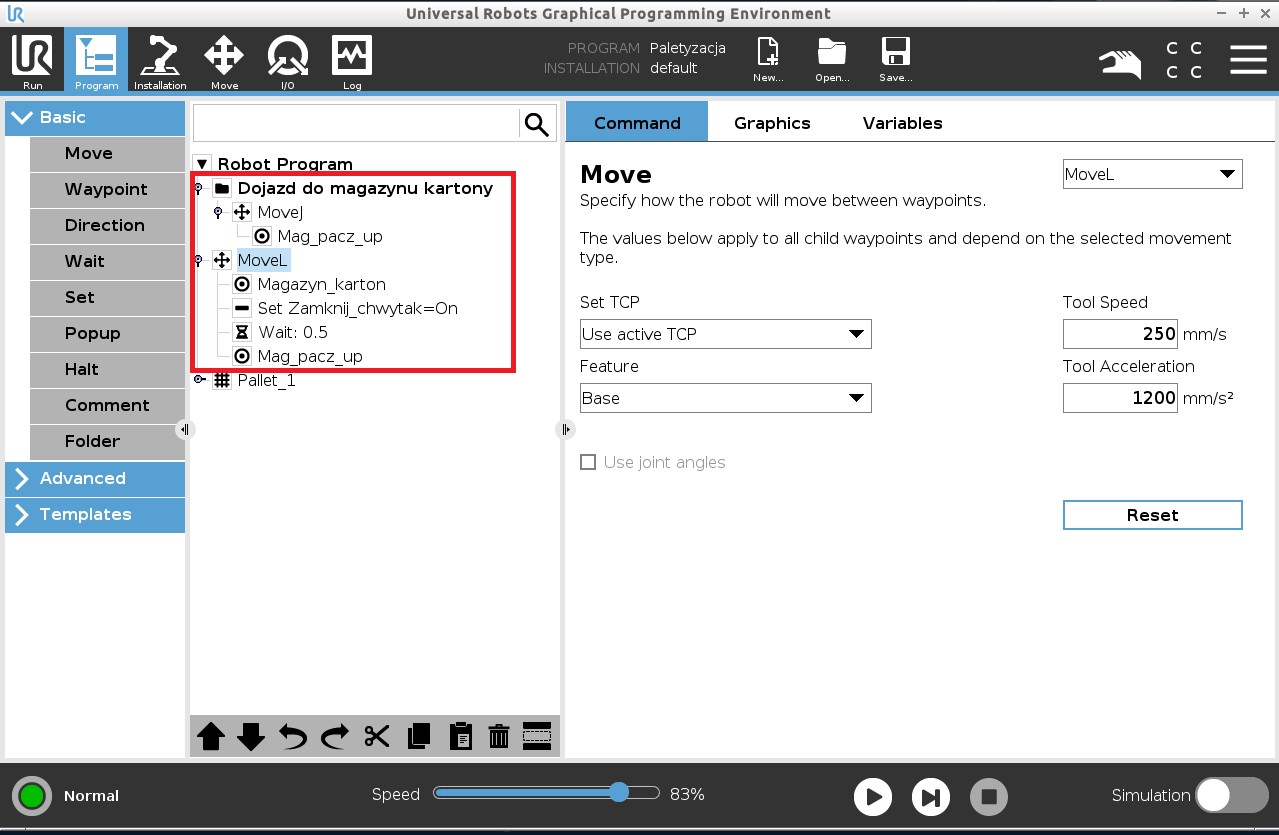This screenshot has height=835, width=1279.
Task: Insert a Waypoint command
Action: point(107,189)
